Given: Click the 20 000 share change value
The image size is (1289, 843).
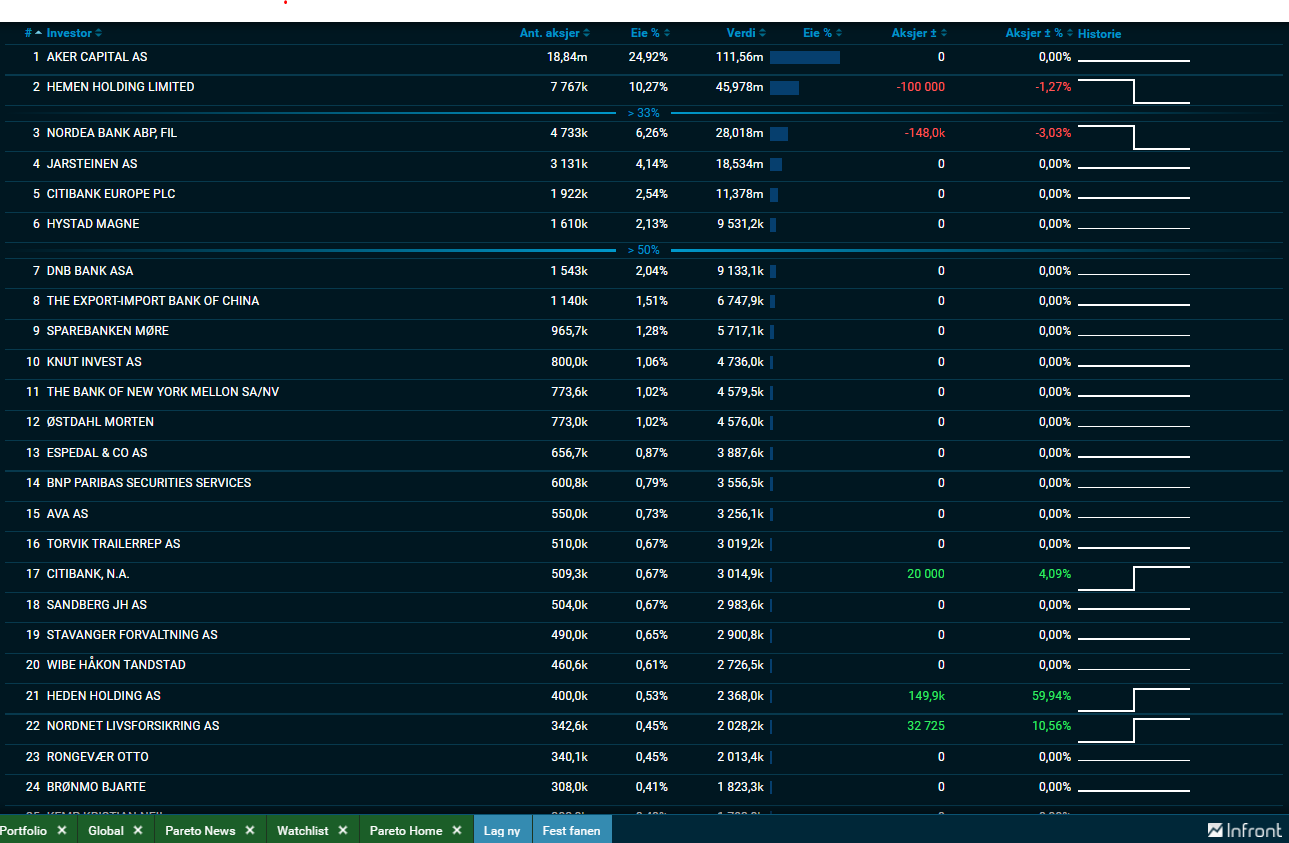Looking at the screenshot, I should click(926, 574).
